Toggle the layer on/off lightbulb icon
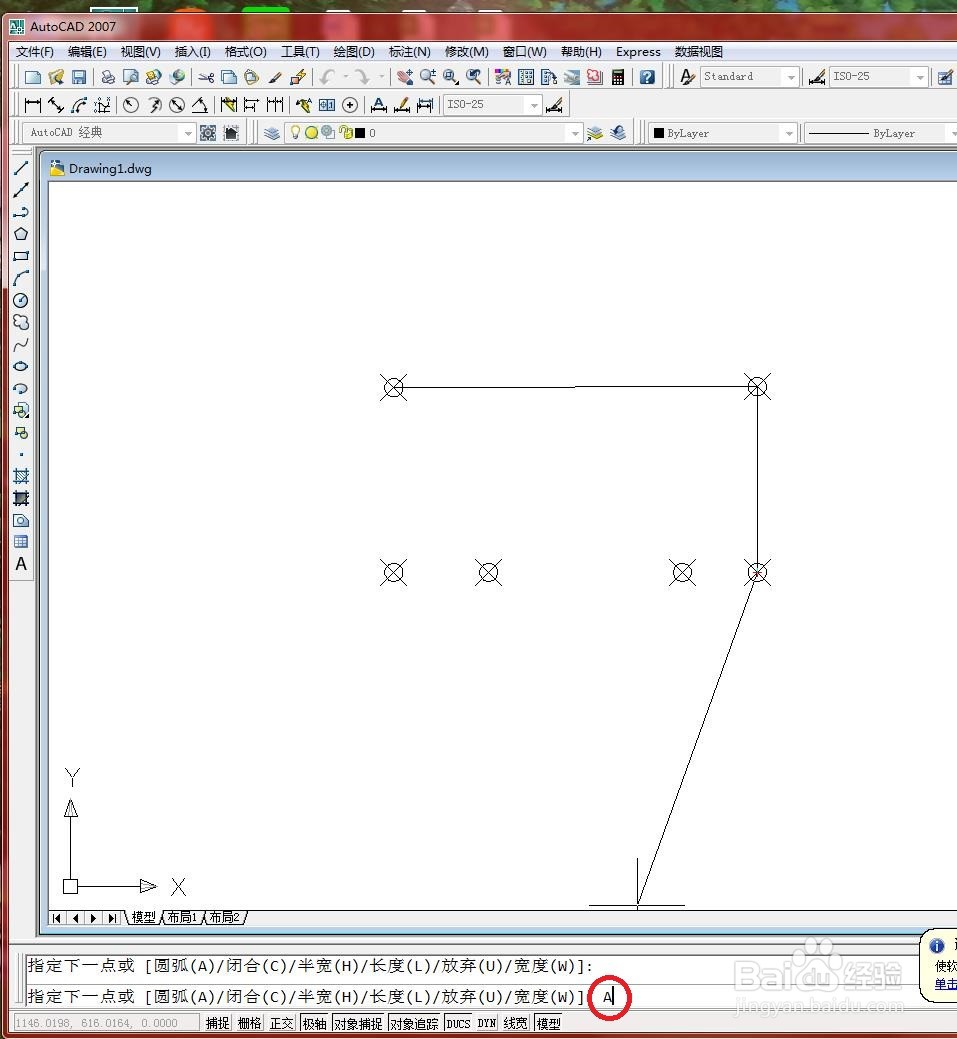Image resolution: width=957 pixels, height=1039 pixels. click(296, 133)
